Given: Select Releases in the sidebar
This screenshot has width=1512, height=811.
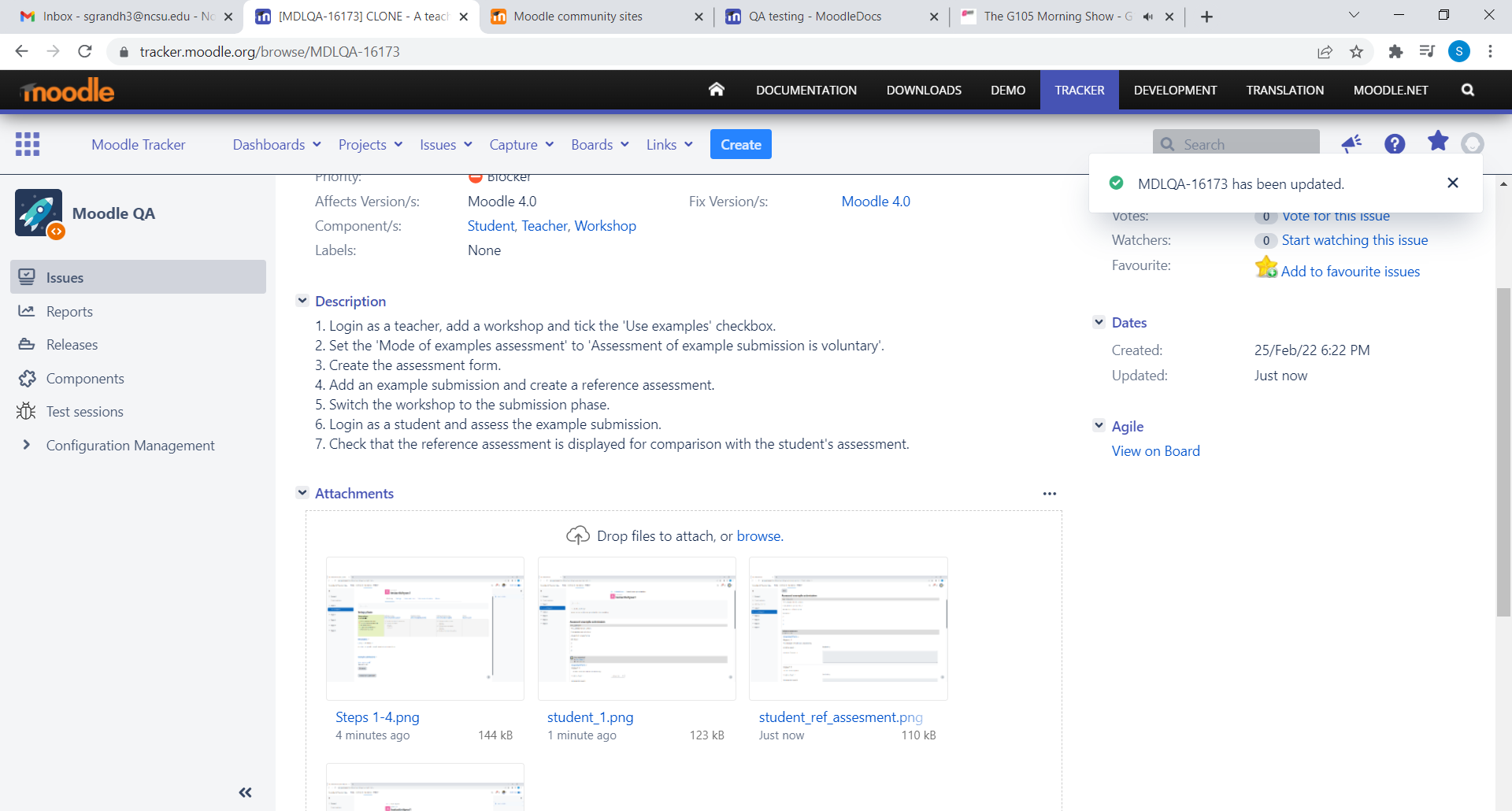Looking at the screenshot, I should (x=72, y=345).
